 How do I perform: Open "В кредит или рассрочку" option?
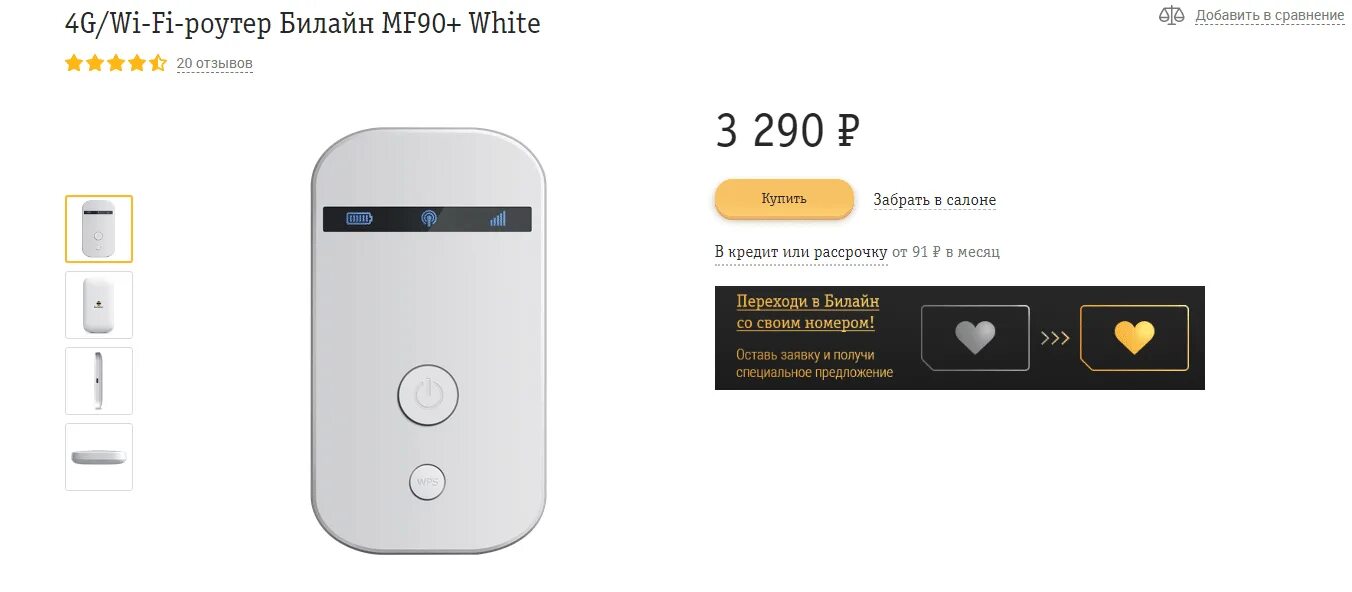[801, 252]
